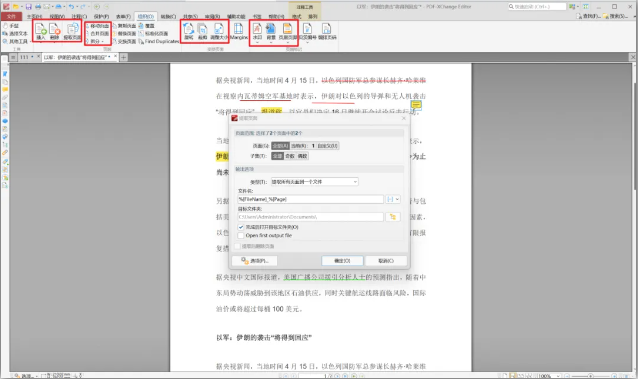Image resolution: width=638 pixels, height=379 pixels.
Task: Click the OK button in extract dialog
Action: pyautogui.click(x=342, y=261)
